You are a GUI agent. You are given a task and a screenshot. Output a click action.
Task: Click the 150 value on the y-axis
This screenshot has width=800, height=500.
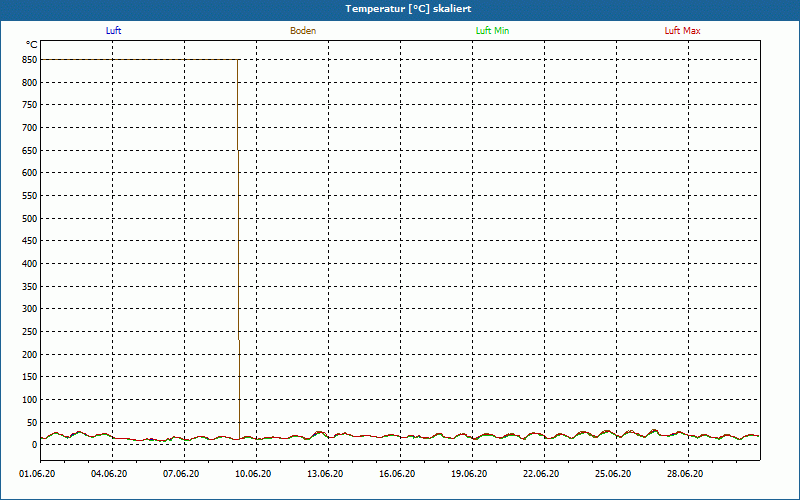click(30, 377)
